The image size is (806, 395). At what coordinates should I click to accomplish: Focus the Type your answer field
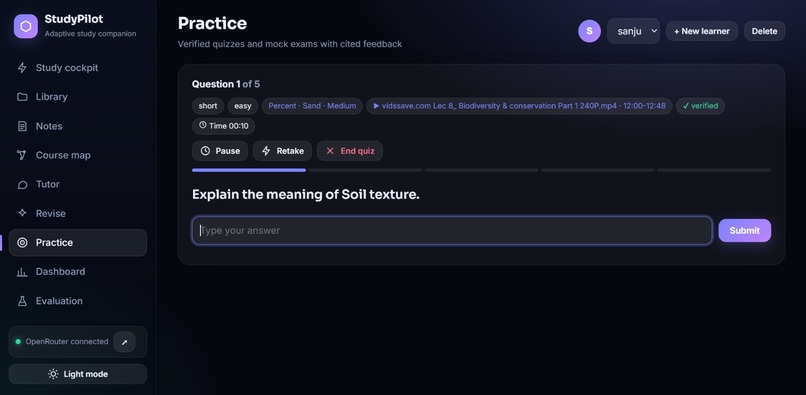pos(452,230)
